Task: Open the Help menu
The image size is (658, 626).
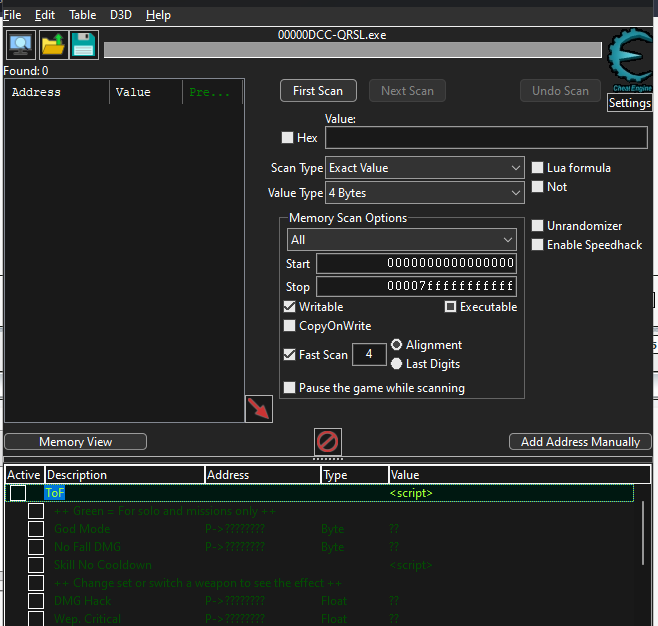Action: pos(158,15)
